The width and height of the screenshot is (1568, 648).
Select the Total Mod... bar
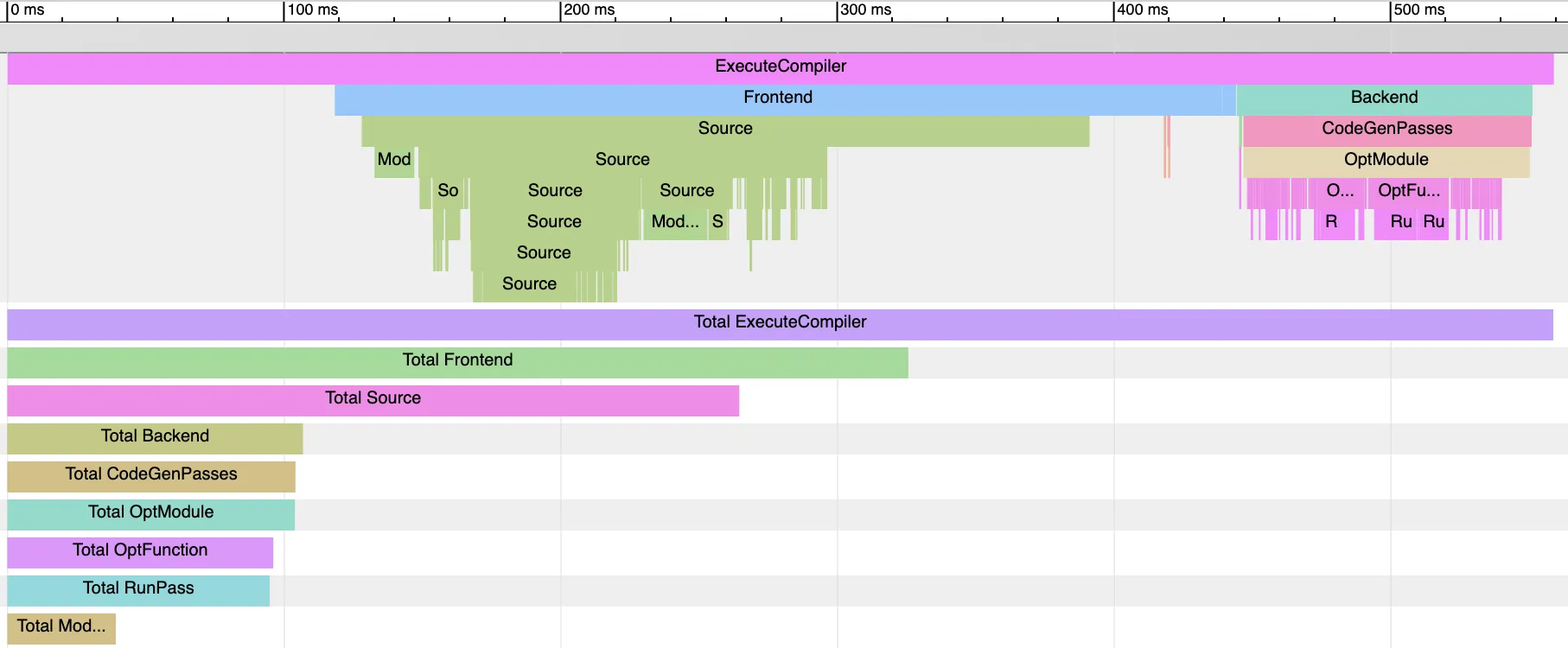[x=61, y=627]
